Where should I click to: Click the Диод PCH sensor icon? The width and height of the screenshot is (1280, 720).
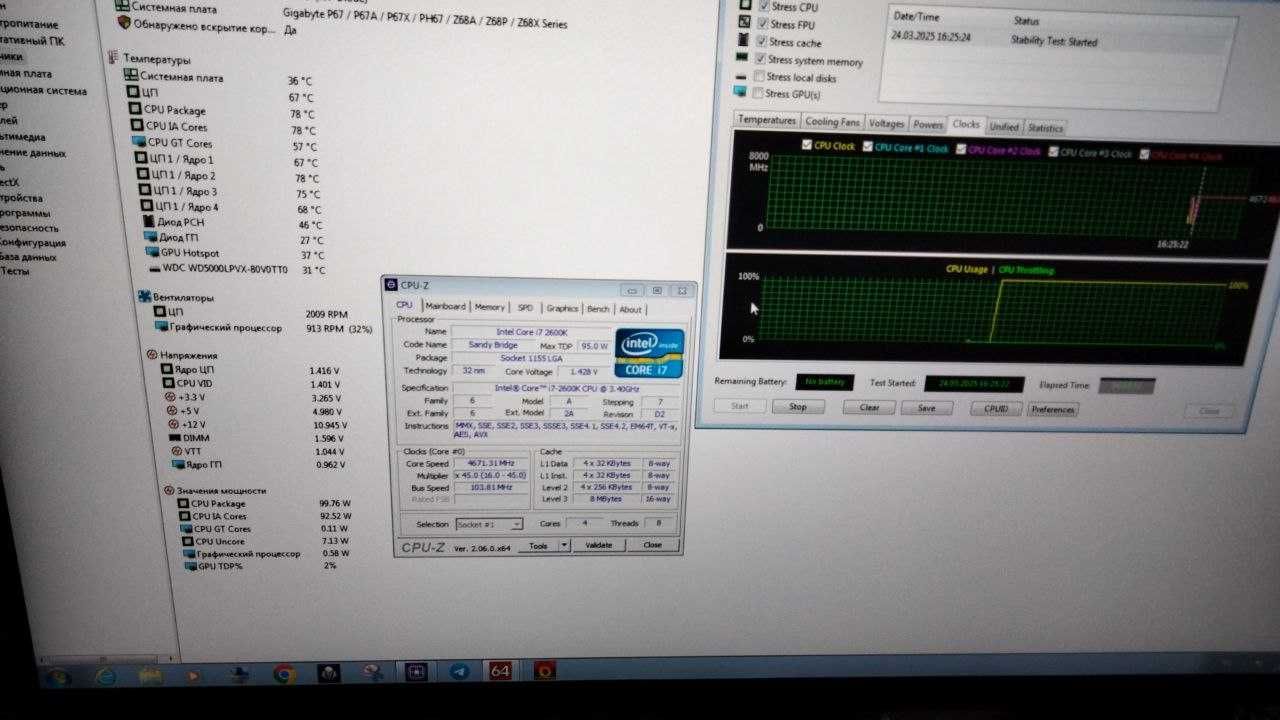click(149, 221)
